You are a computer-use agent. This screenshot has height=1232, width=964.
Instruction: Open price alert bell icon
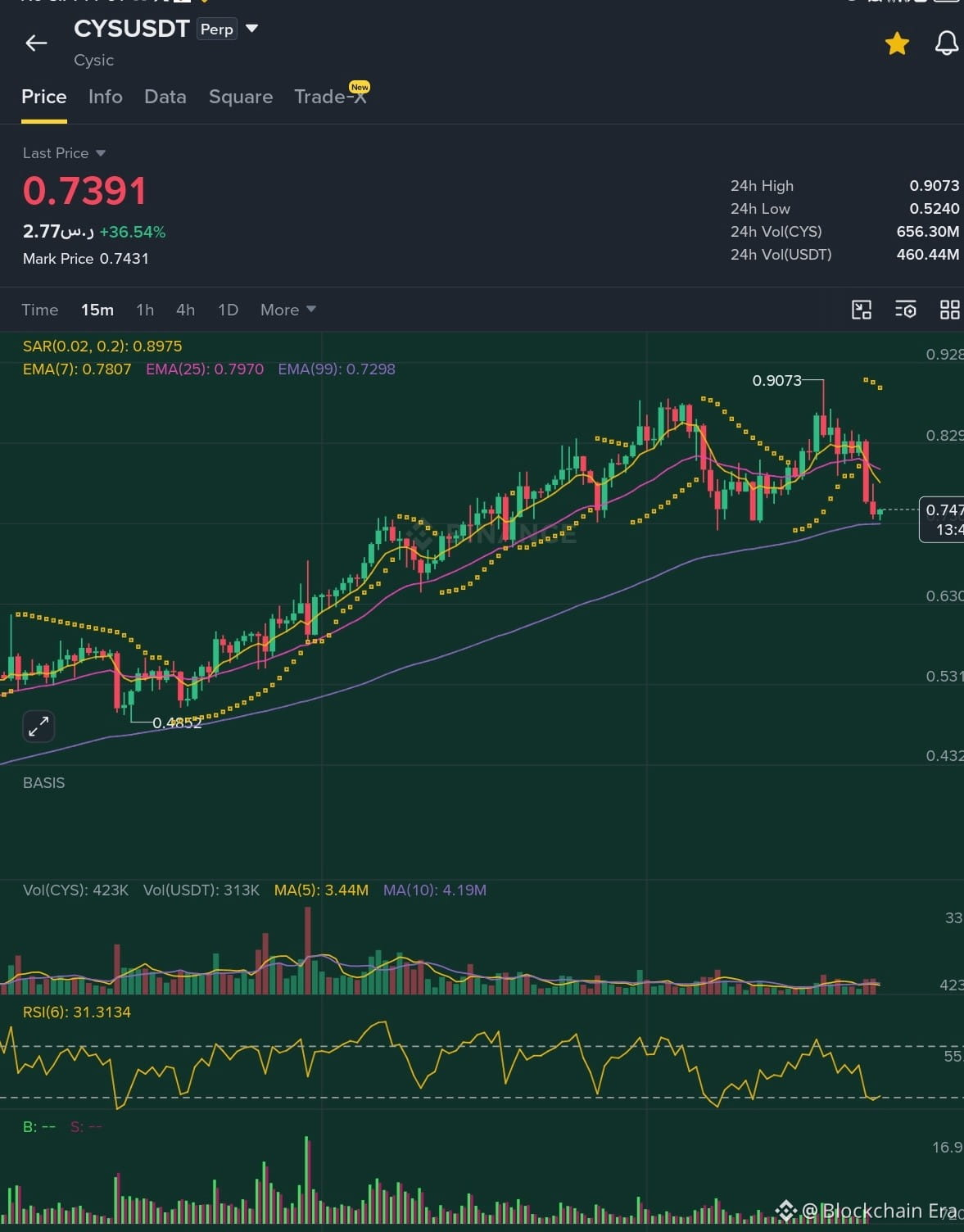[947, 43]
